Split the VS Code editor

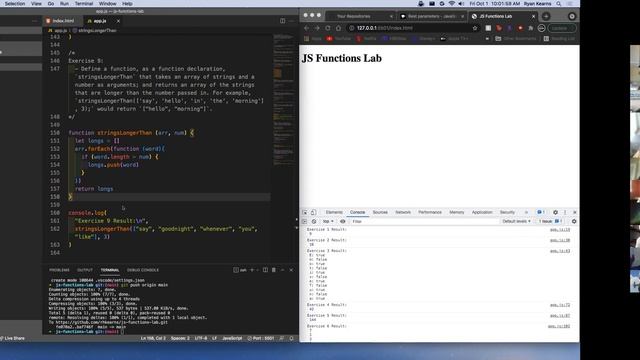(x=282, y=21)
